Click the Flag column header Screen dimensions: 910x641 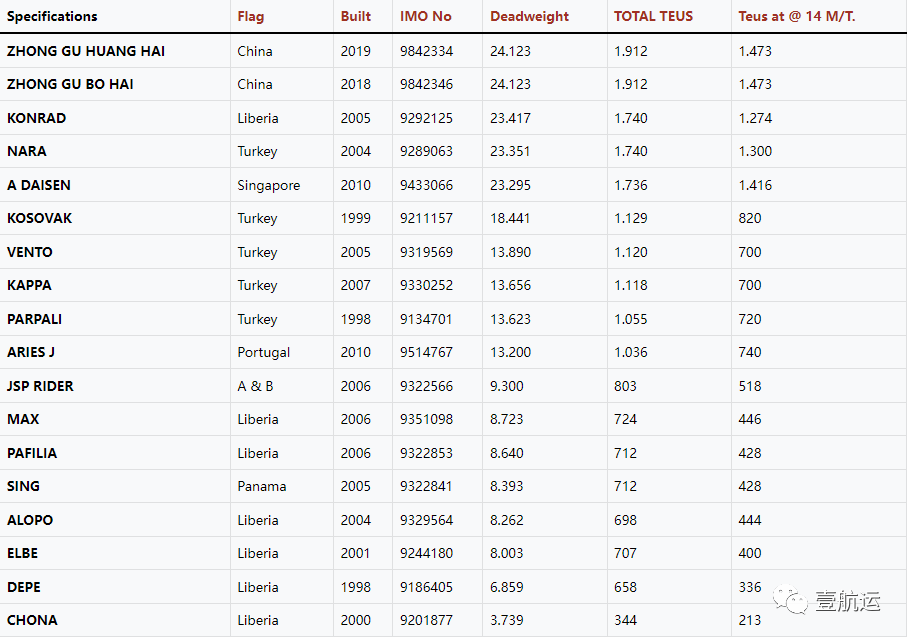coord(251,16)
